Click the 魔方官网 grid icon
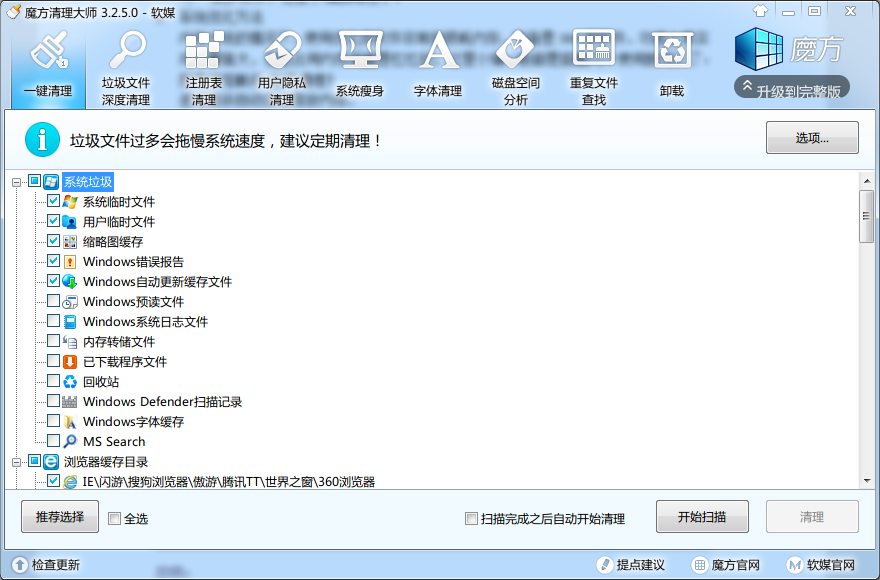The image size is (880, 580). coord(699,565)
